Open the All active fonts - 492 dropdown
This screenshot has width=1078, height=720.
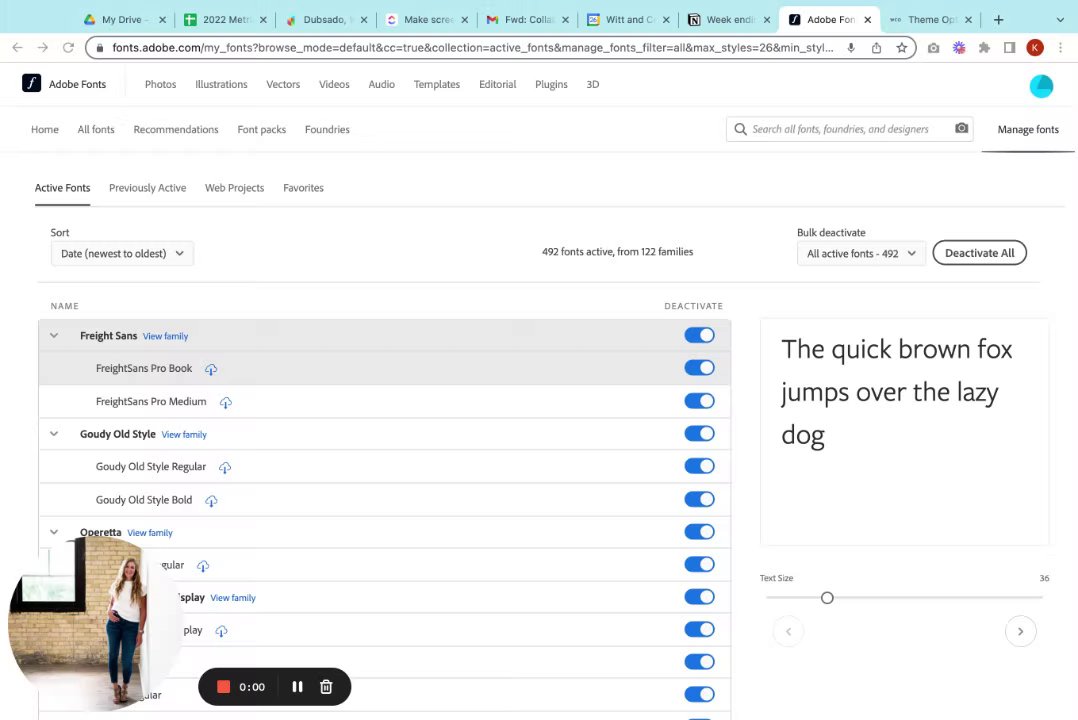pos(861,253)
